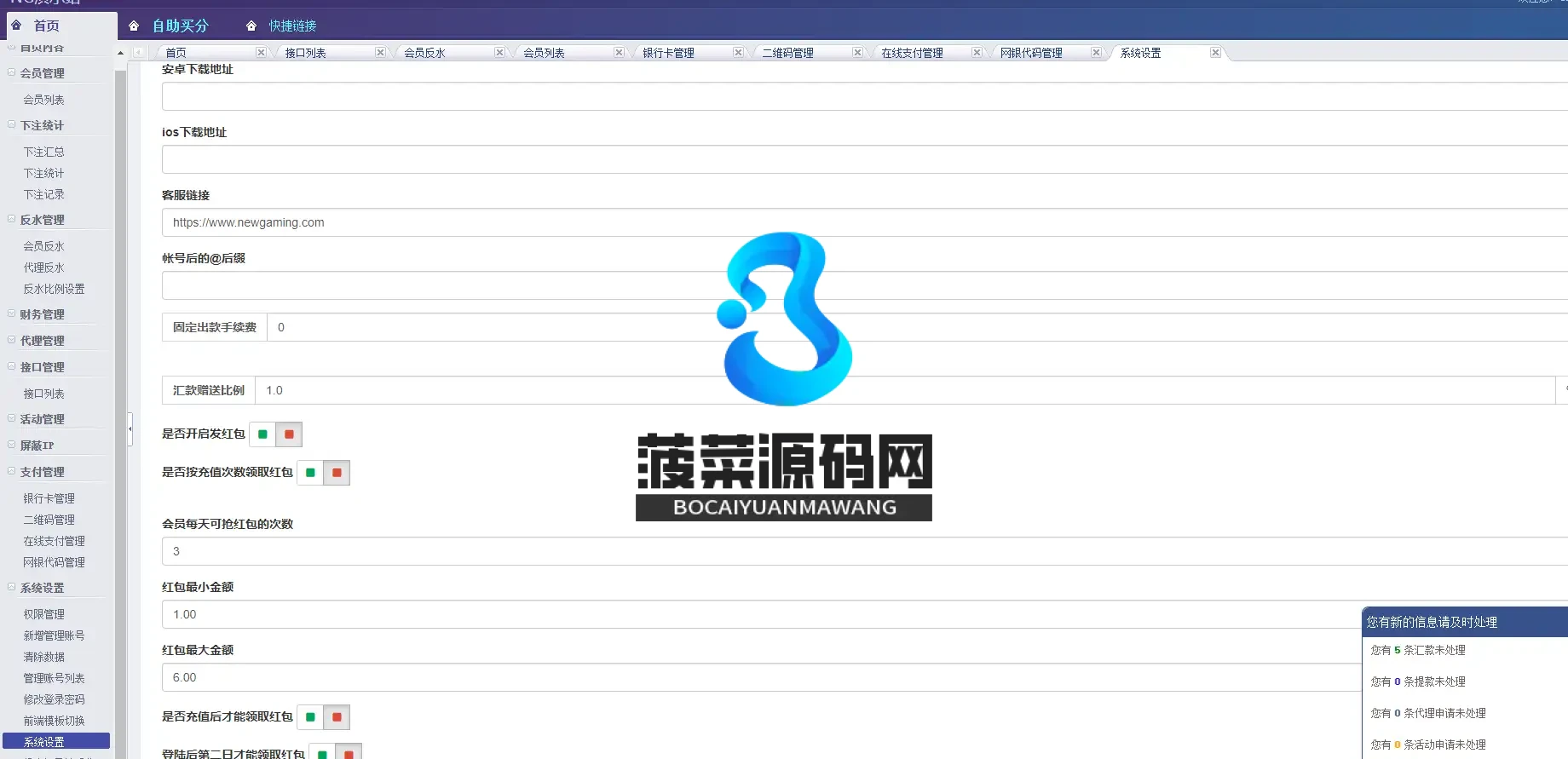Expand the 屏蔽IP sidebar group
The image size is (1568, 759).
pyautogui.click(x=12, y=445)
